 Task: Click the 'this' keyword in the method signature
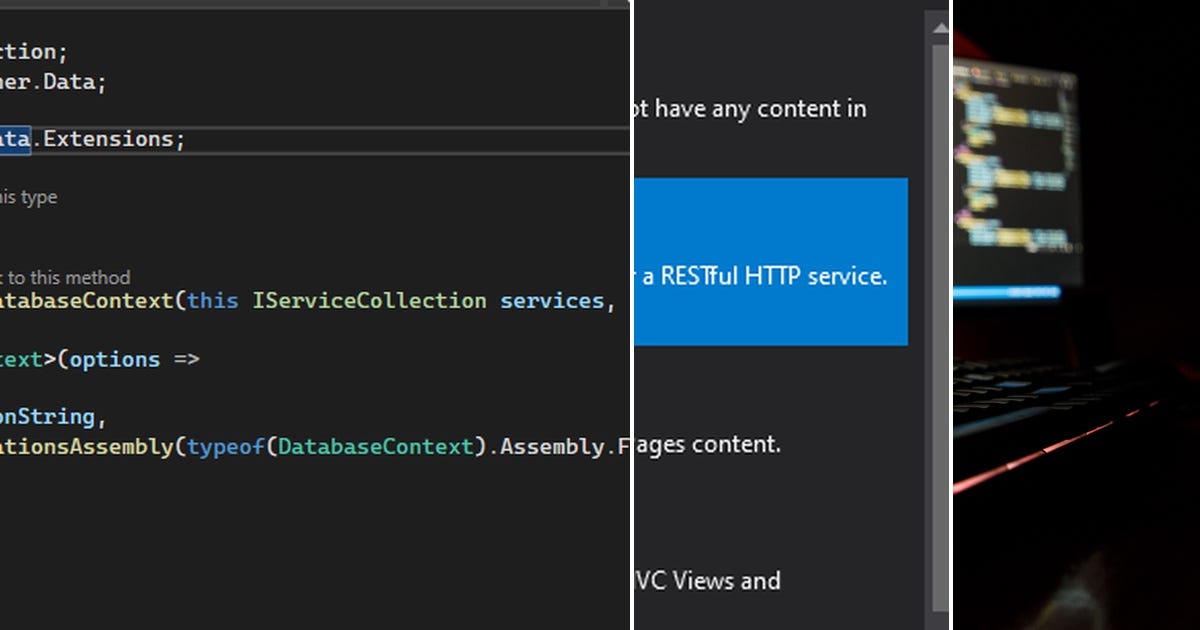tap(211, 300)
